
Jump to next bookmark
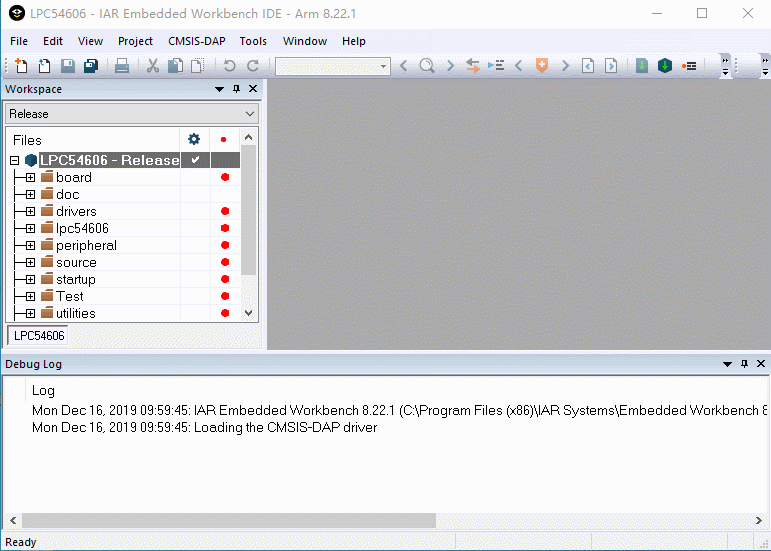[x=565, y=65]
